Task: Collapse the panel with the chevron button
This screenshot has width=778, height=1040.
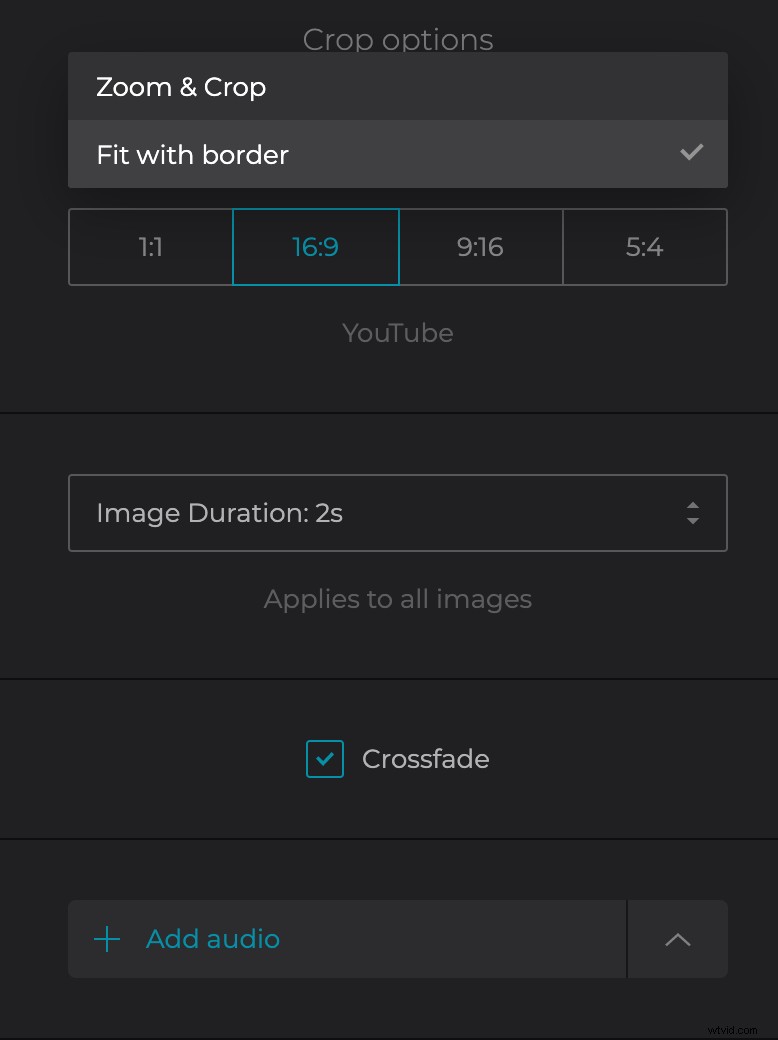Action: (x=677, y=939)
